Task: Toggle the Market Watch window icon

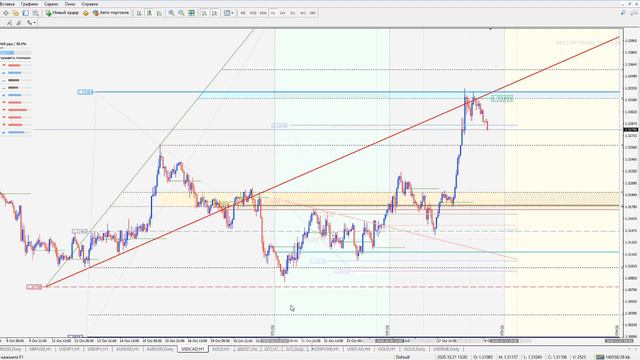Action: [x=25, y=13]
